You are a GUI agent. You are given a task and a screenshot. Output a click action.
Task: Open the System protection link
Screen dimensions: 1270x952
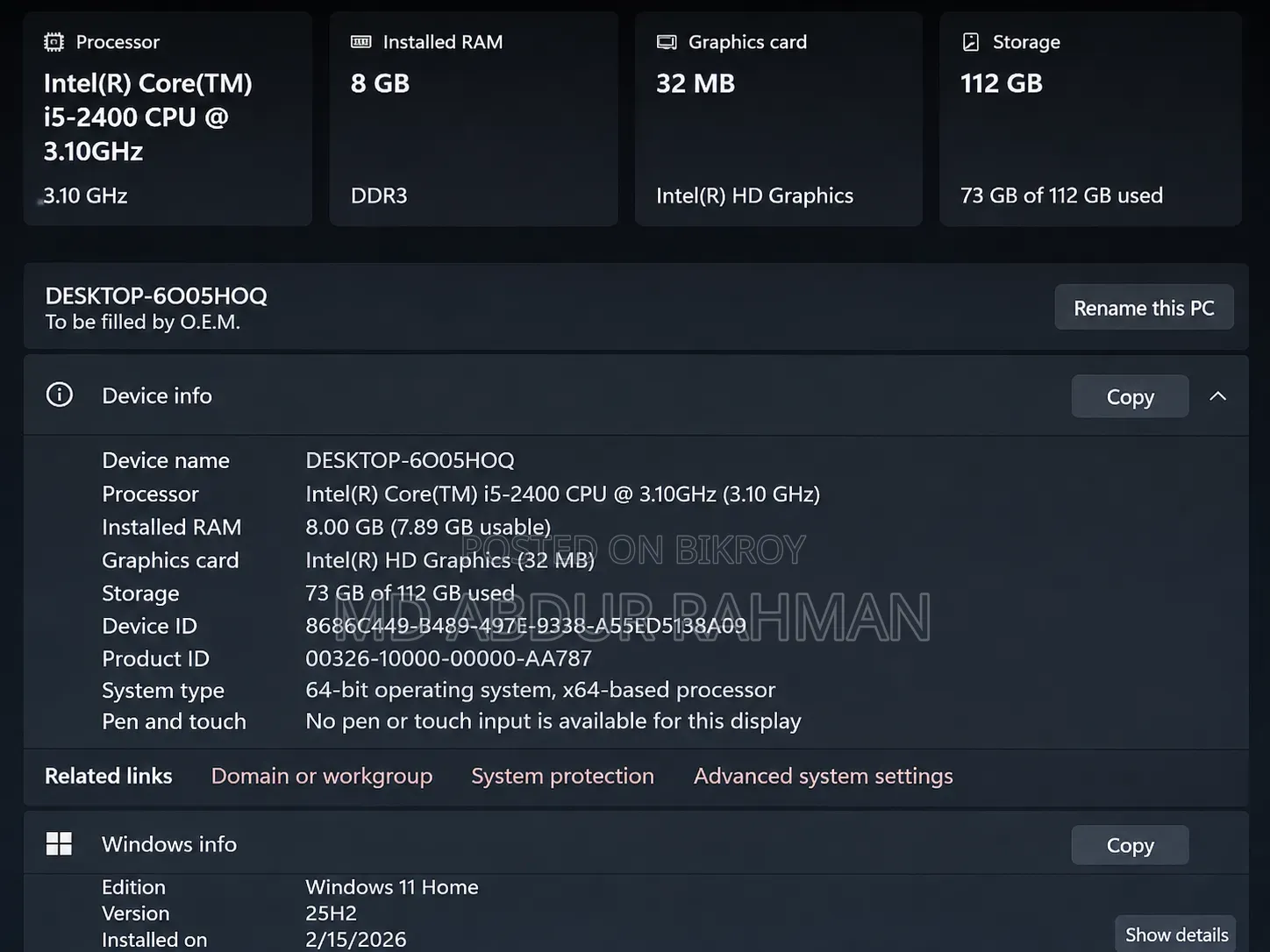pyautogui.click(x=563, y=776)
